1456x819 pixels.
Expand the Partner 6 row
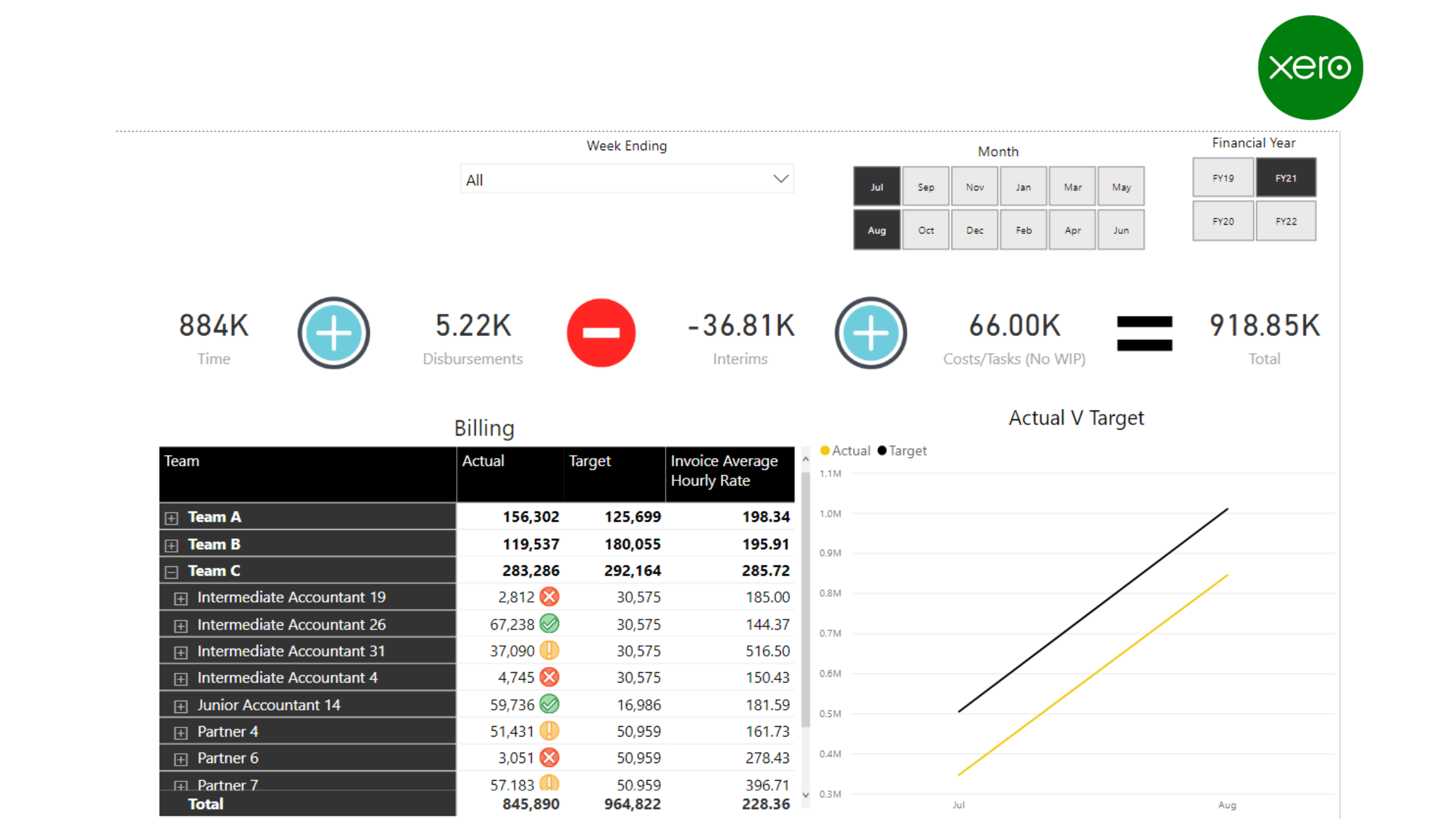[181, 760]
